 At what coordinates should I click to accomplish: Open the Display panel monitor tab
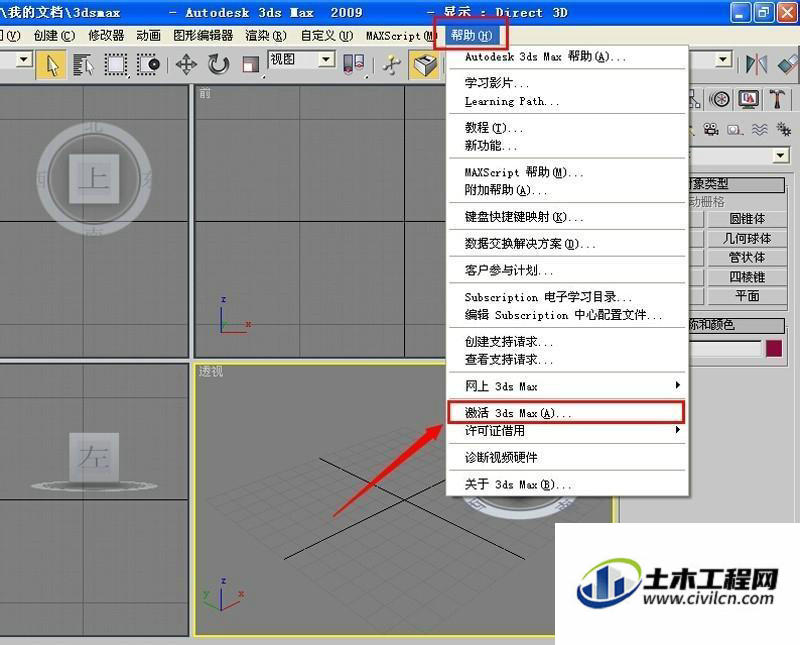[748, 99]
